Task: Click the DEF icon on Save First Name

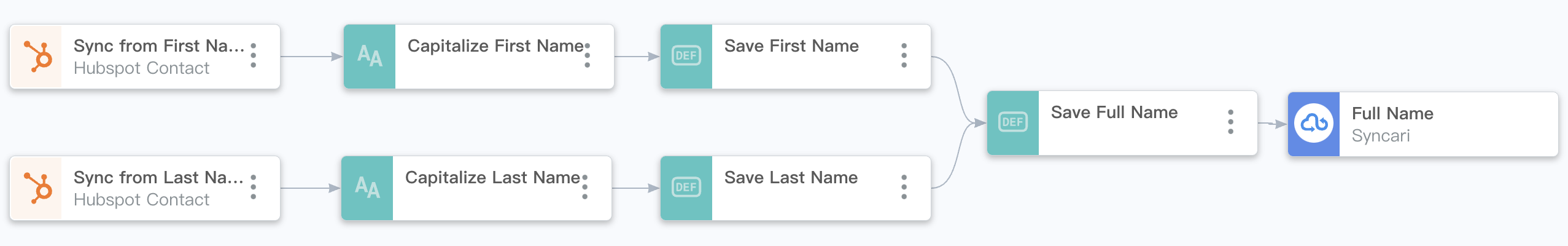Action: coord(686,57)
